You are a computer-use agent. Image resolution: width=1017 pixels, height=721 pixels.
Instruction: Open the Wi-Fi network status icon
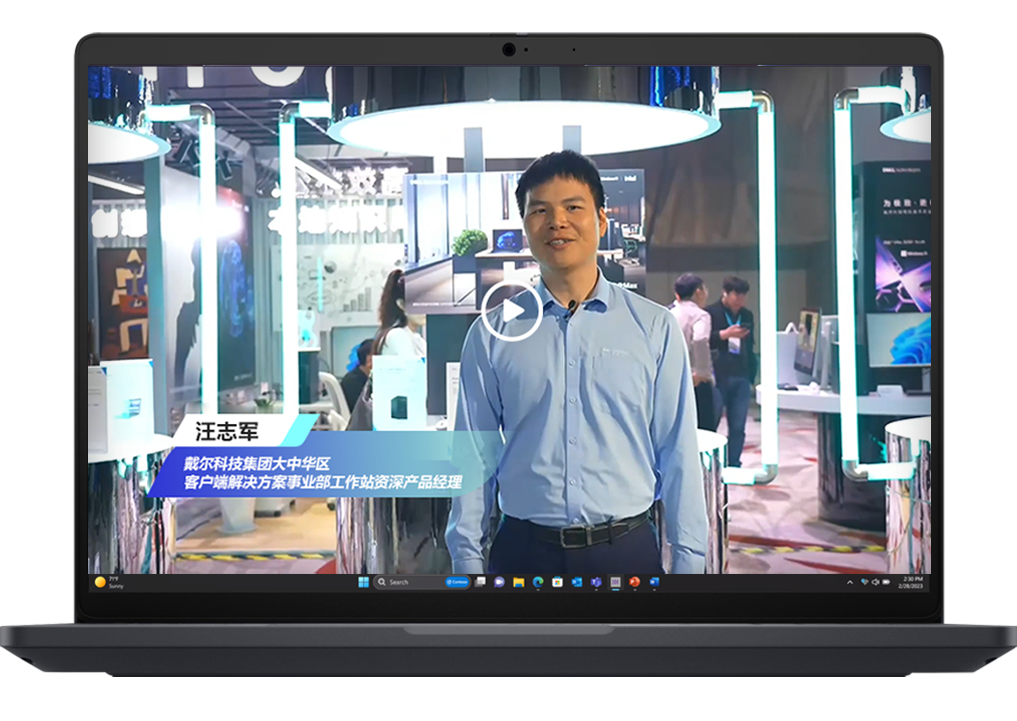pos(864,582)
